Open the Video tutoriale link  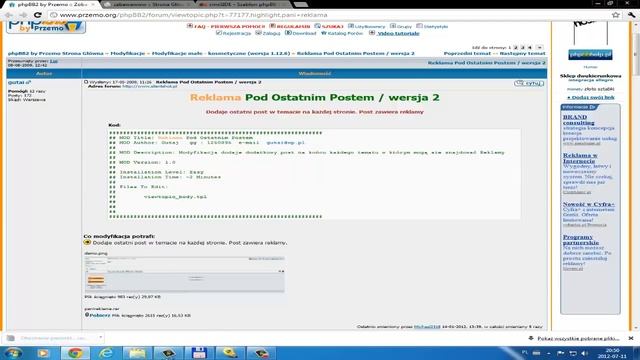[398, 33]
